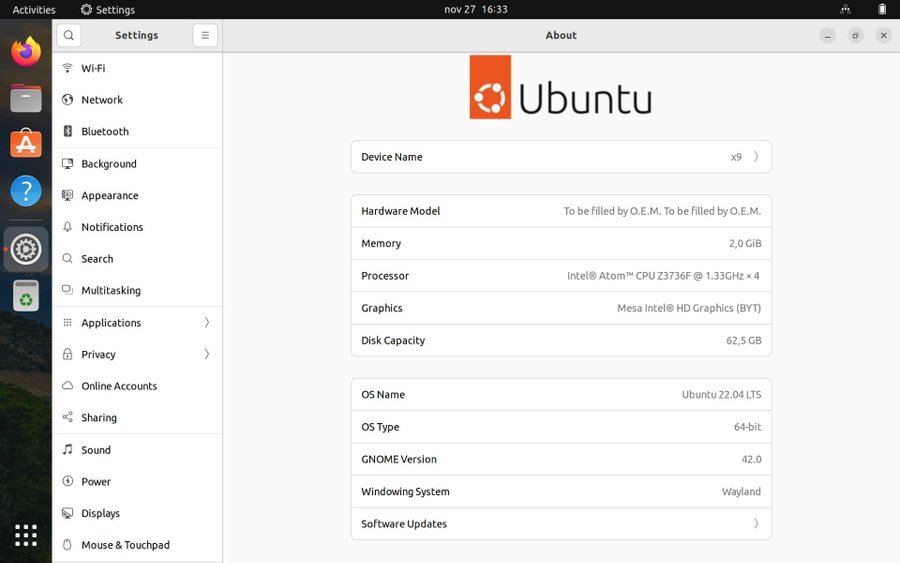Open the Activities overview
900x563 pixels.
pos(34,9)
